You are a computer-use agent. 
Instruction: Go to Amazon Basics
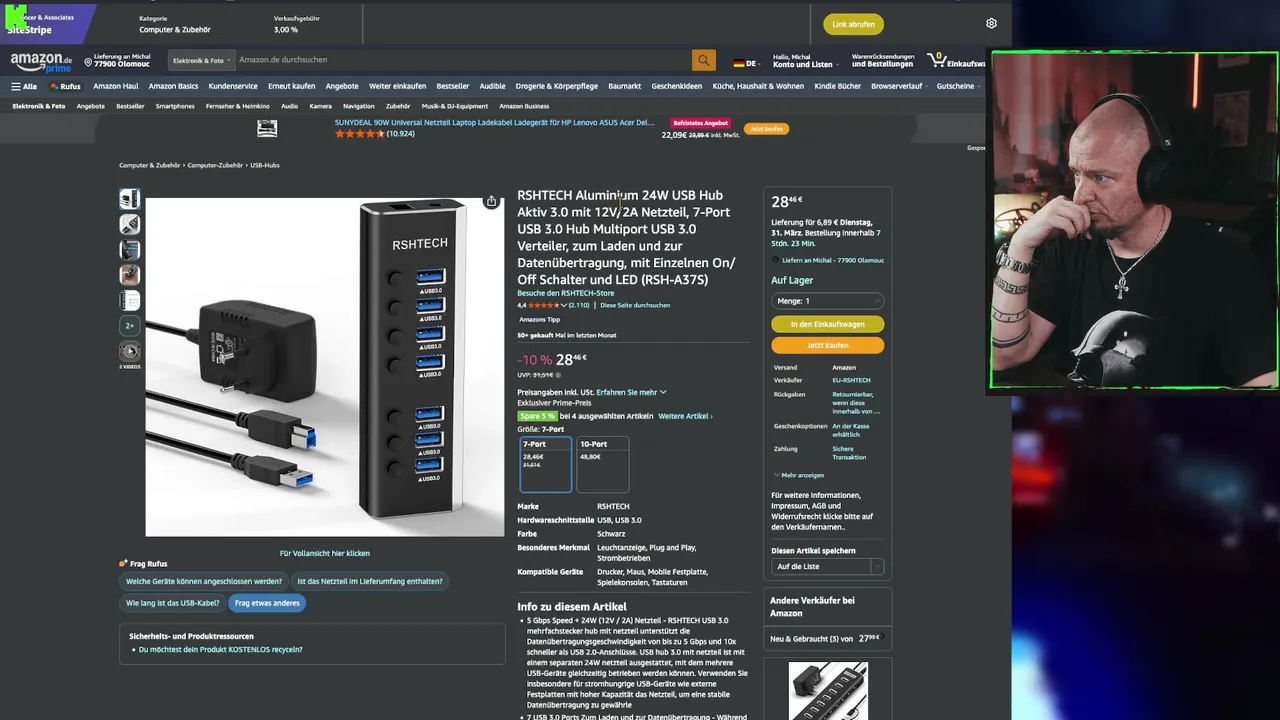pyautogui.click(x=173, y=86)
